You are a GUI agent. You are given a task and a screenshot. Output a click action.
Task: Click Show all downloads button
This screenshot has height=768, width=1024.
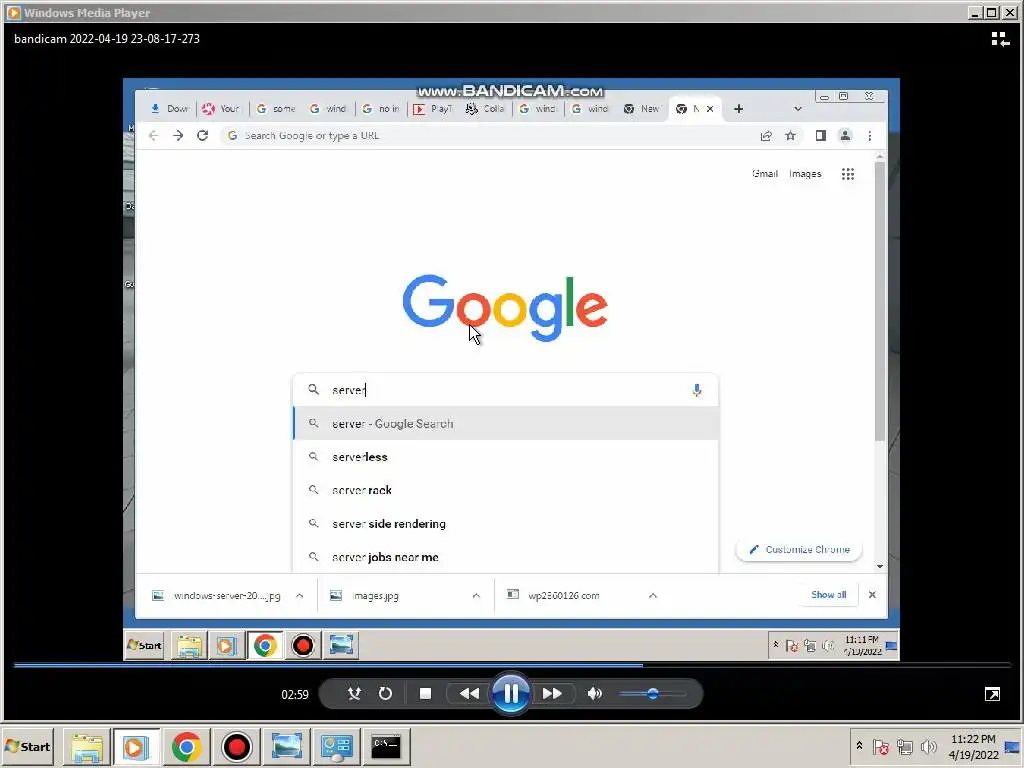829,595
